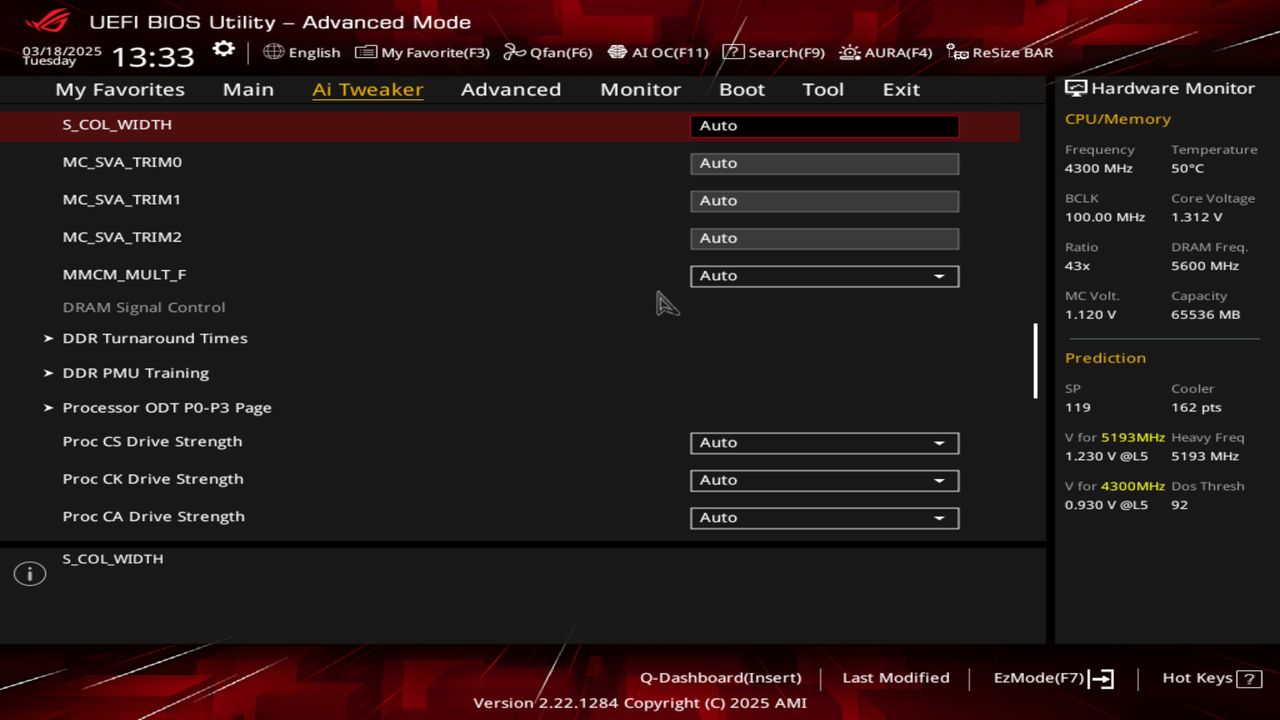The image size is (1280, 720).
Task: Select the MC_SVA_TRIM1 label
Action: [122, 200]
